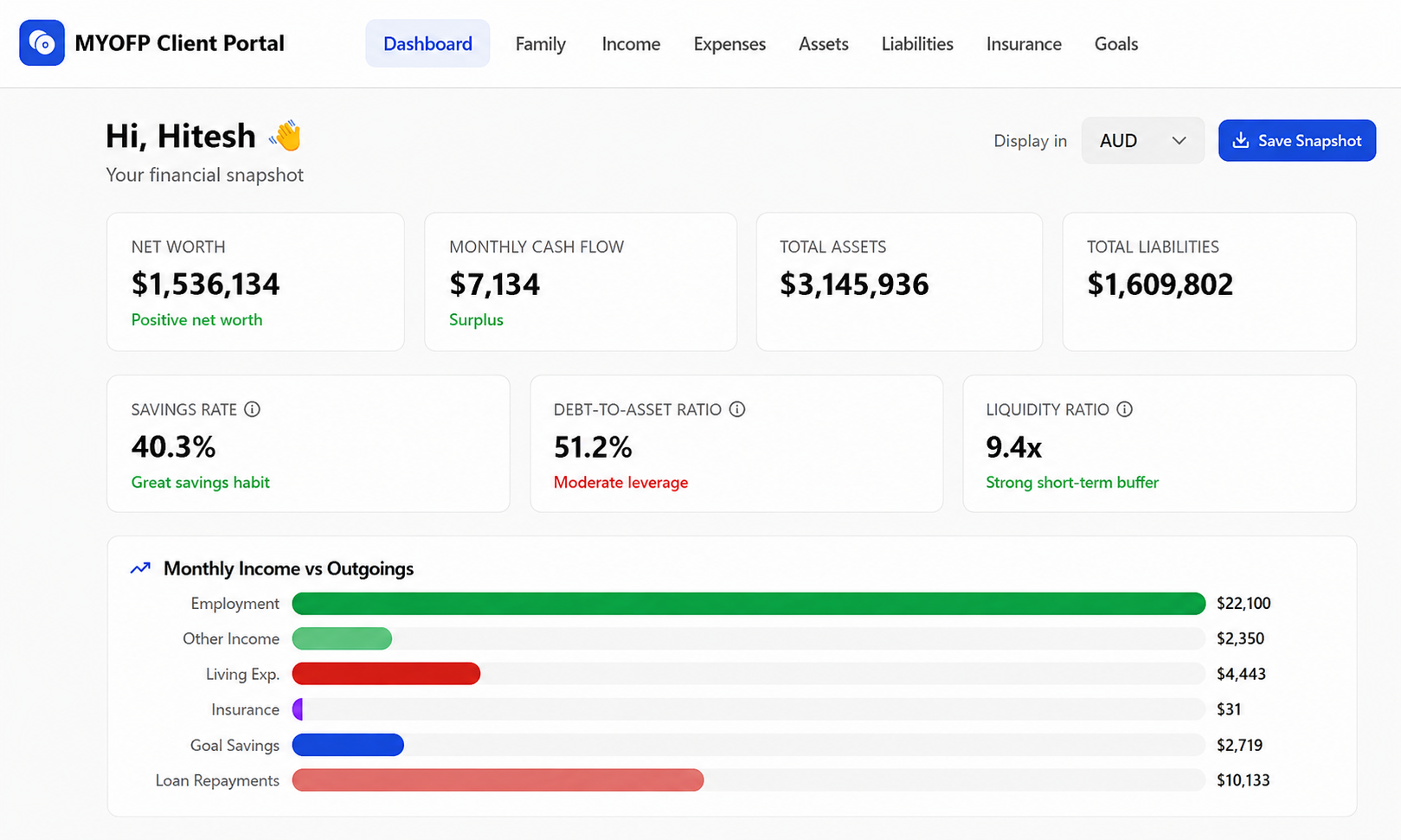
Task: Open the Dashboard tab
Action: (427, 43)
